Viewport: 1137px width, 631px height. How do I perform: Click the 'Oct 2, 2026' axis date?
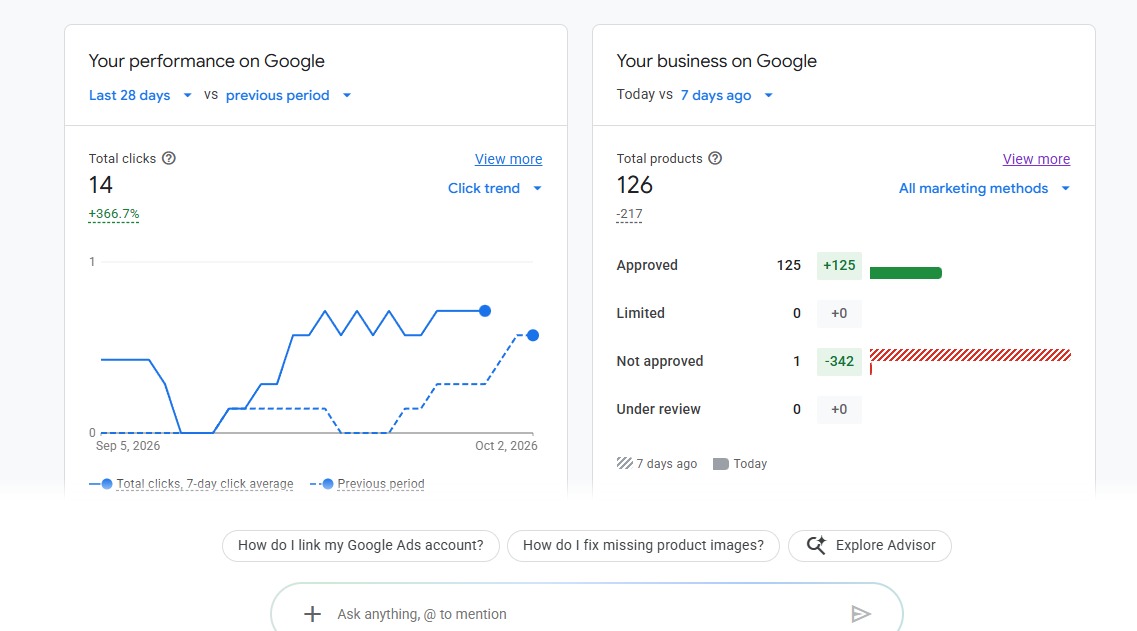506,446
